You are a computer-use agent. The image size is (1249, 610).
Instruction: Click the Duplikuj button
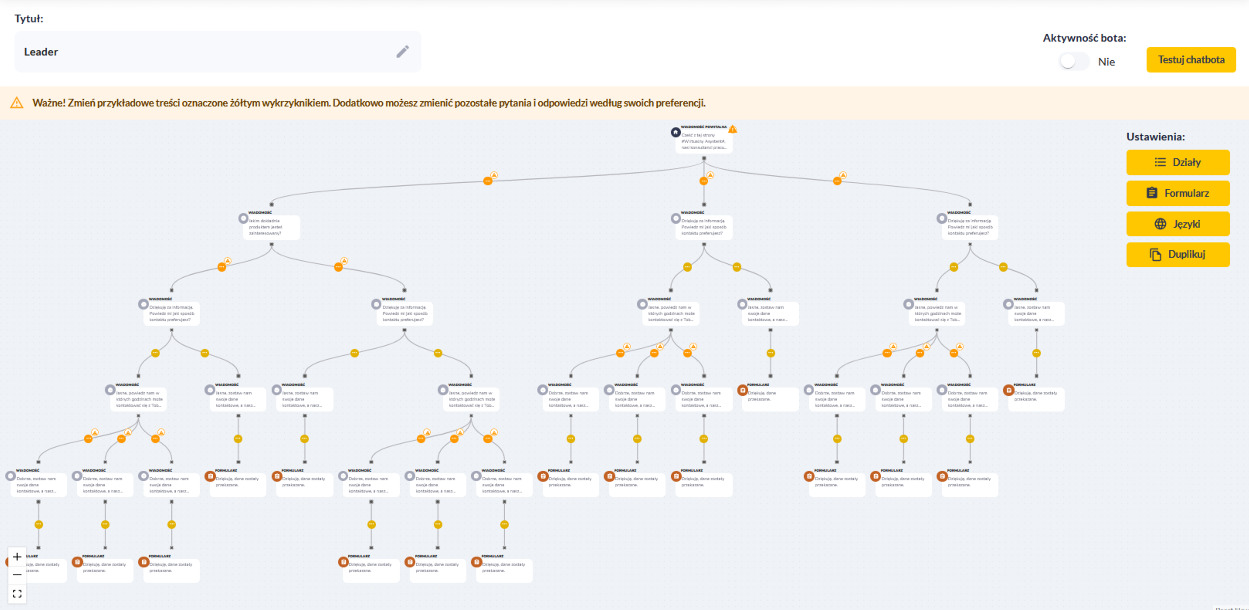tap(1177, 255)
